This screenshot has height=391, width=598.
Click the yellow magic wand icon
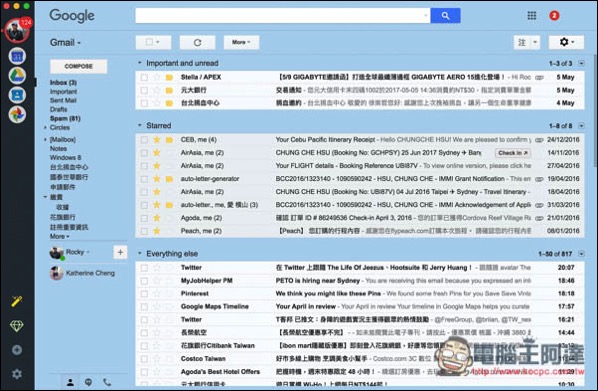tap(17, 301)
